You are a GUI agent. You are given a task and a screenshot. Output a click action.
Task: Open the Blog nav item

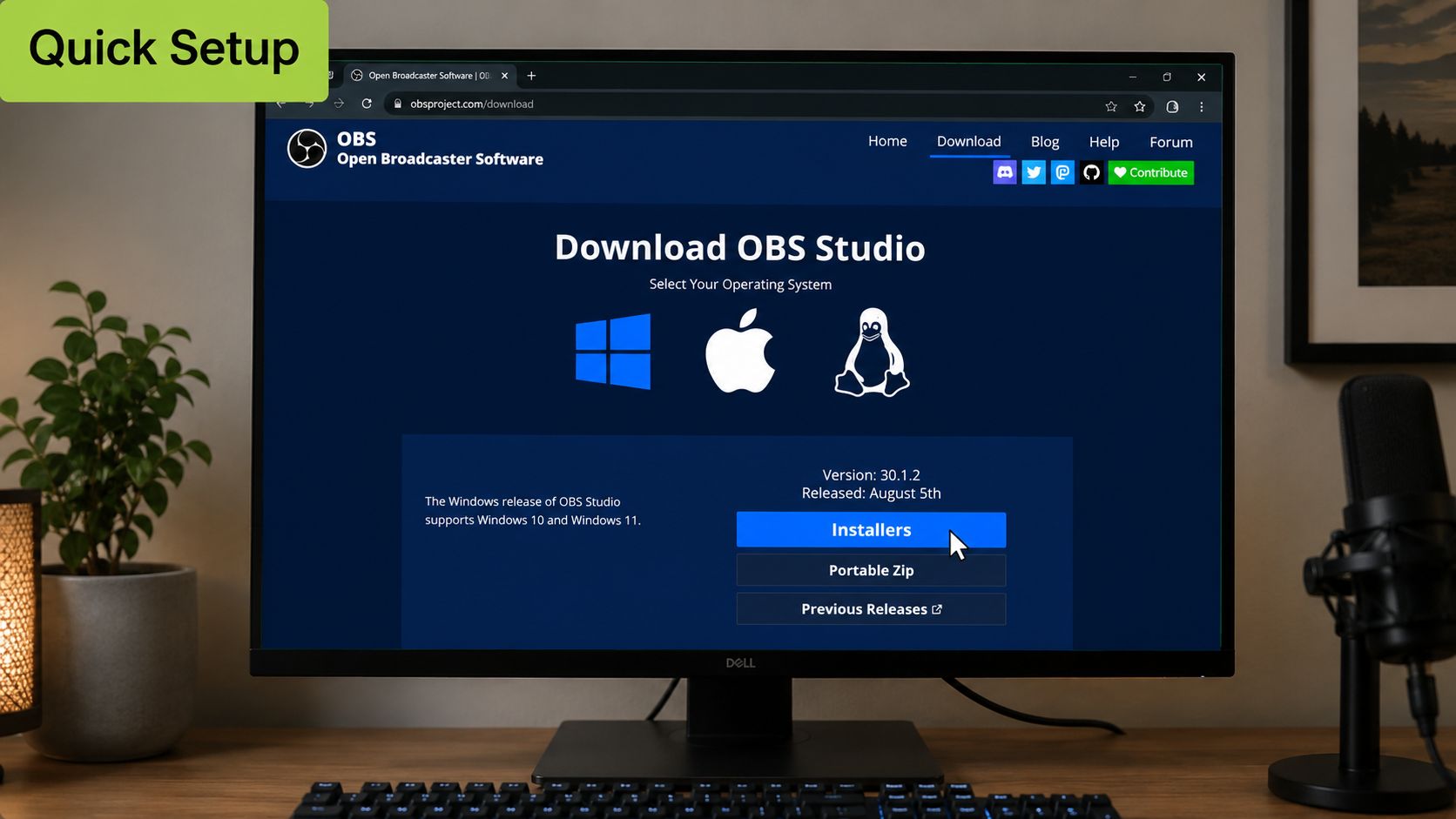coord(1045,142)
